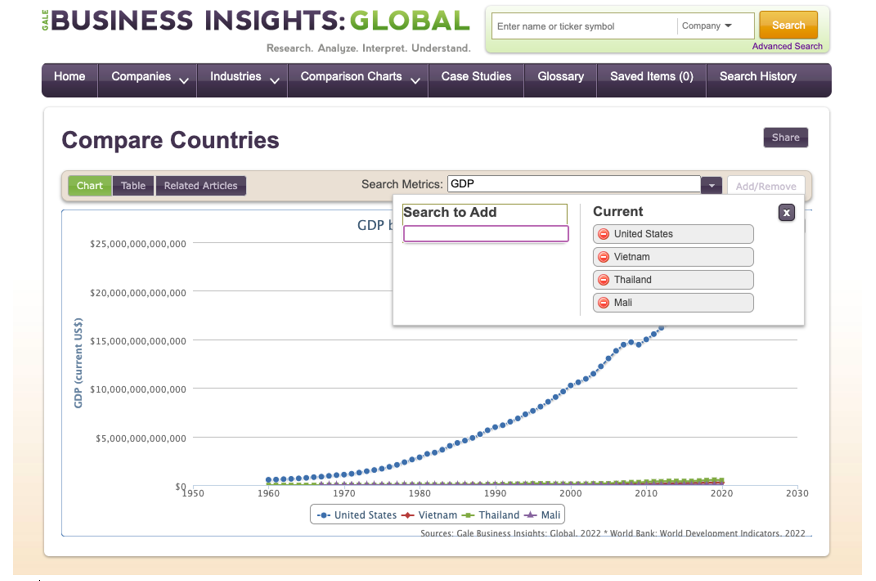Open the Search Metrics dropdown arrow
This screenshot has width=876, height=581.
coord(711,184)
